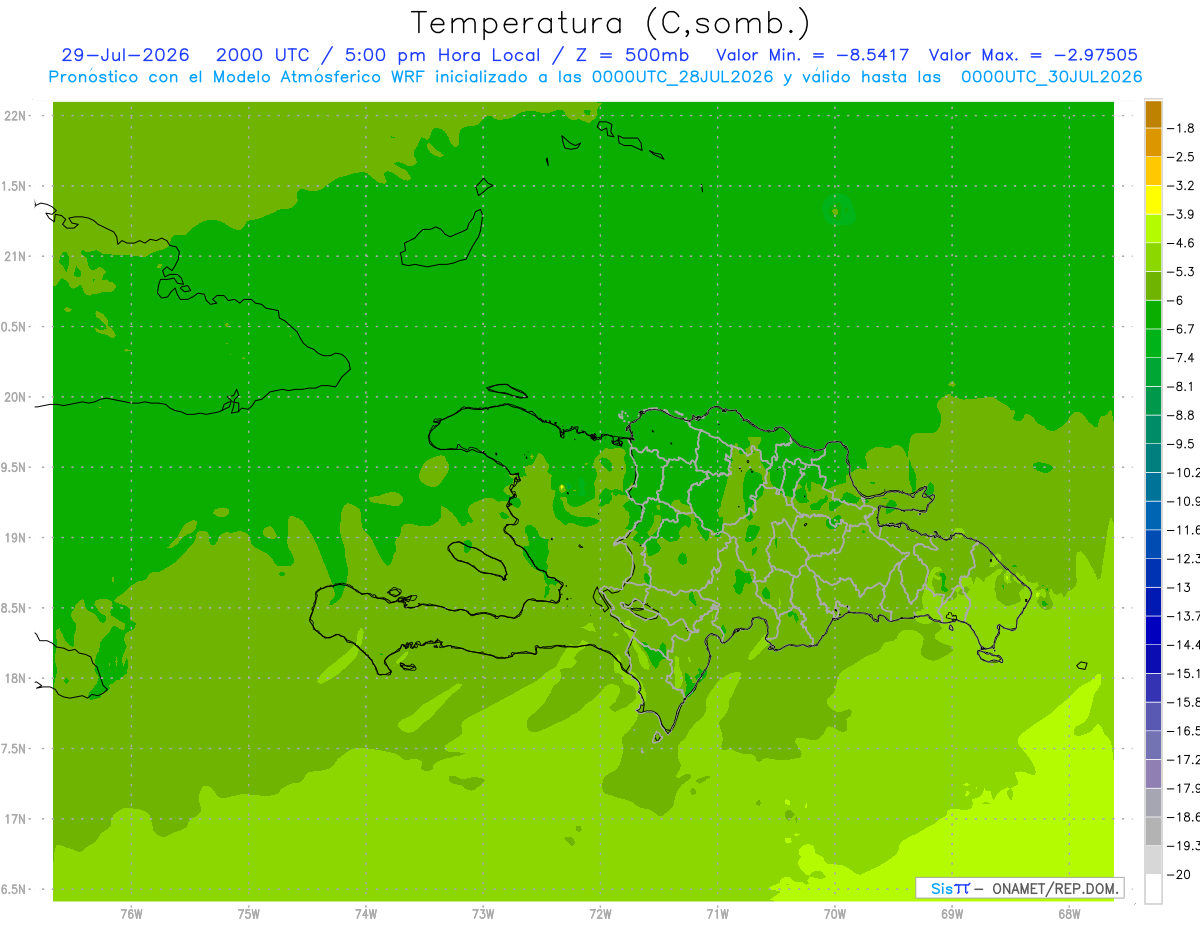Click "0000UTC_28JUL2026" initialization time text

point(683,76)
